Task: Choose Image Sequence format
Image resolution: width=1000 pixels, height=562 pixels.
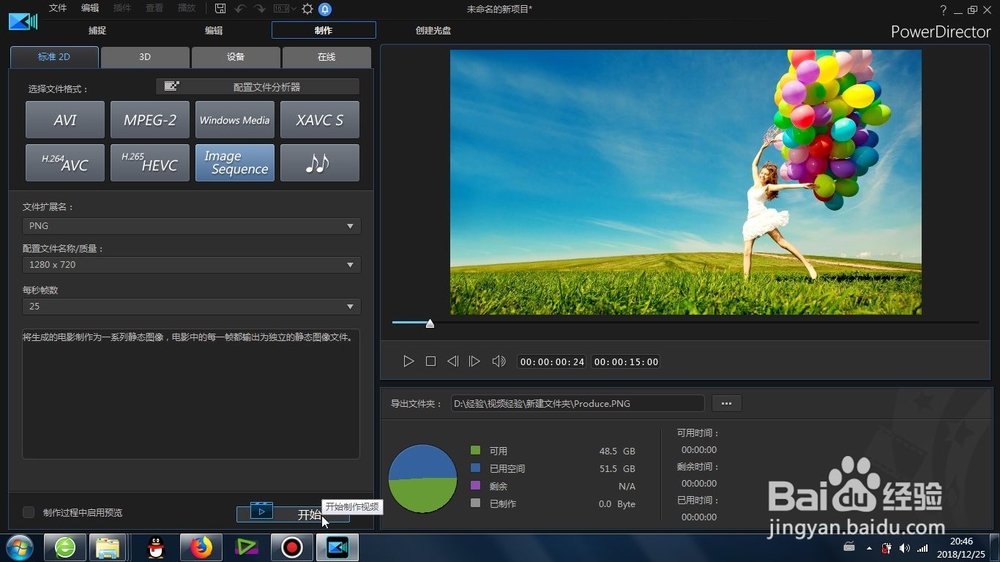Action: pos(235,163)
